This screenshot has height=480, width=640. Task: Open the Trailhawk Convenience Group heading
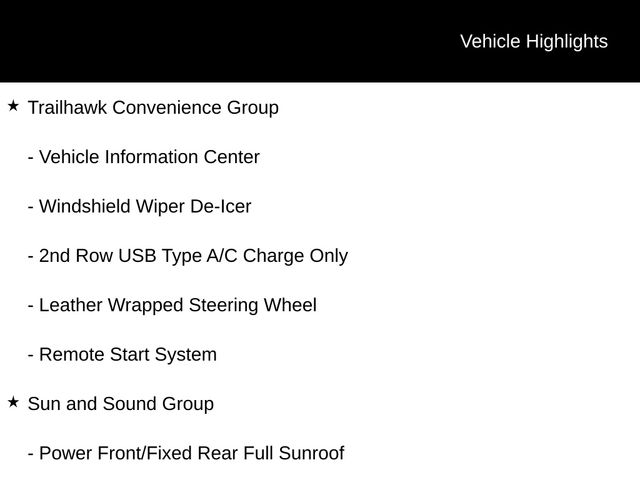click(153, 107)
